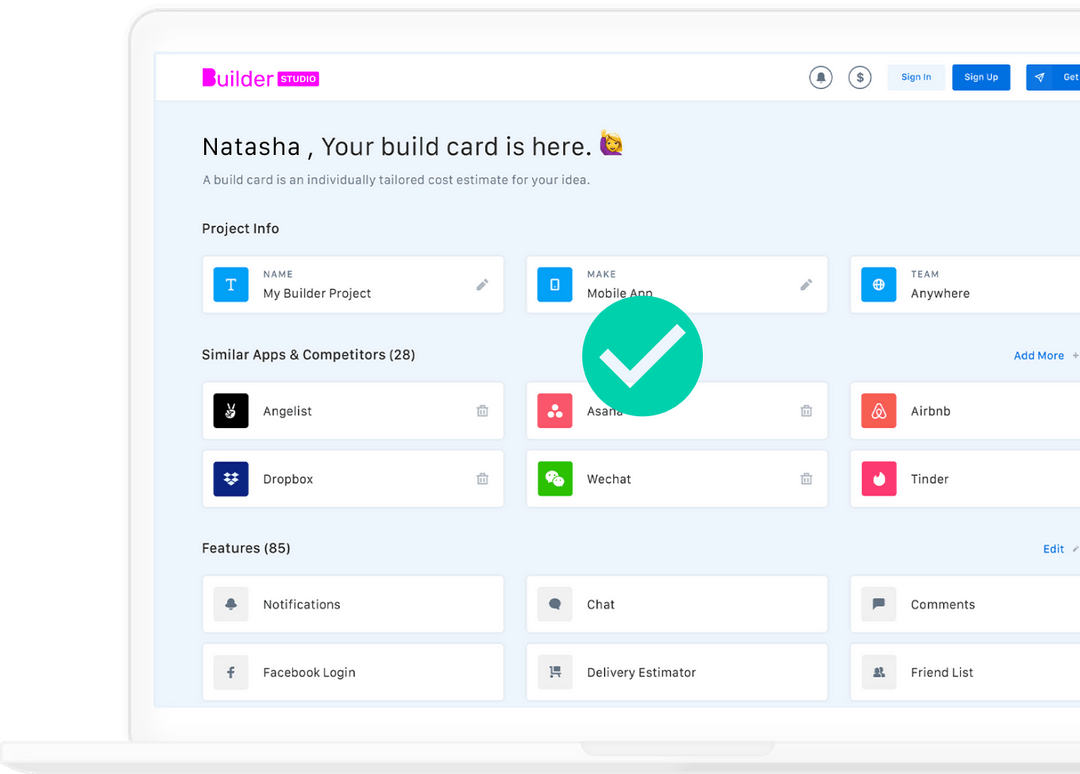Click the Airbnb label

point(931,411)
